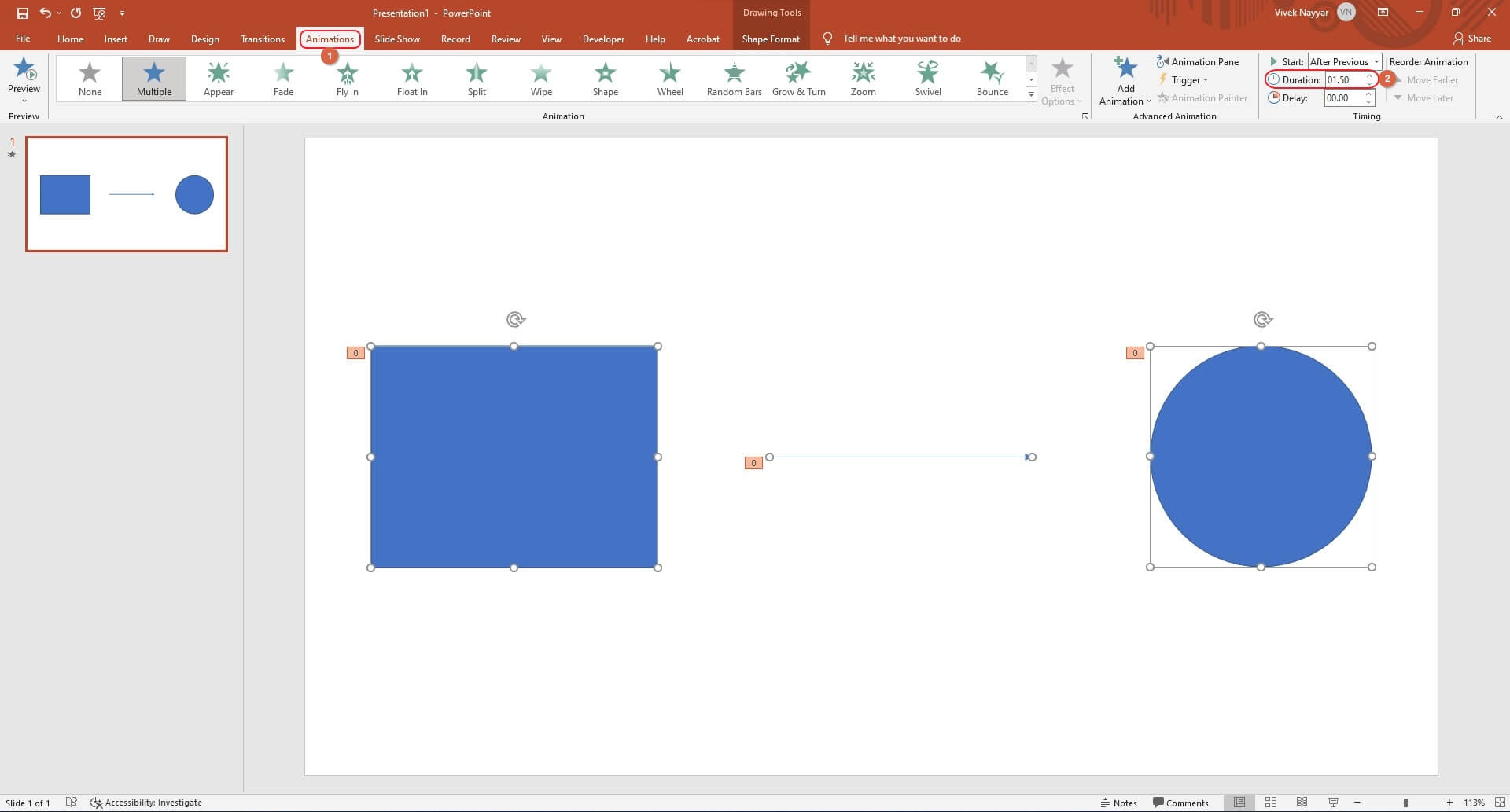Switch to the Shape Format tab
This screenshot has height=812, width=1510.
click(x=771, y=39)
